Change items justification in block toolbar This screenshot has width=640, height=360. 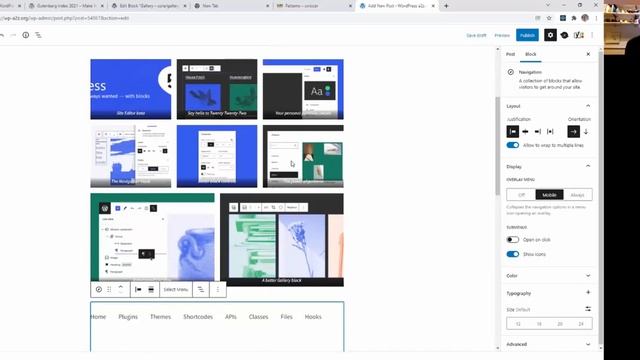click(138, 289)
